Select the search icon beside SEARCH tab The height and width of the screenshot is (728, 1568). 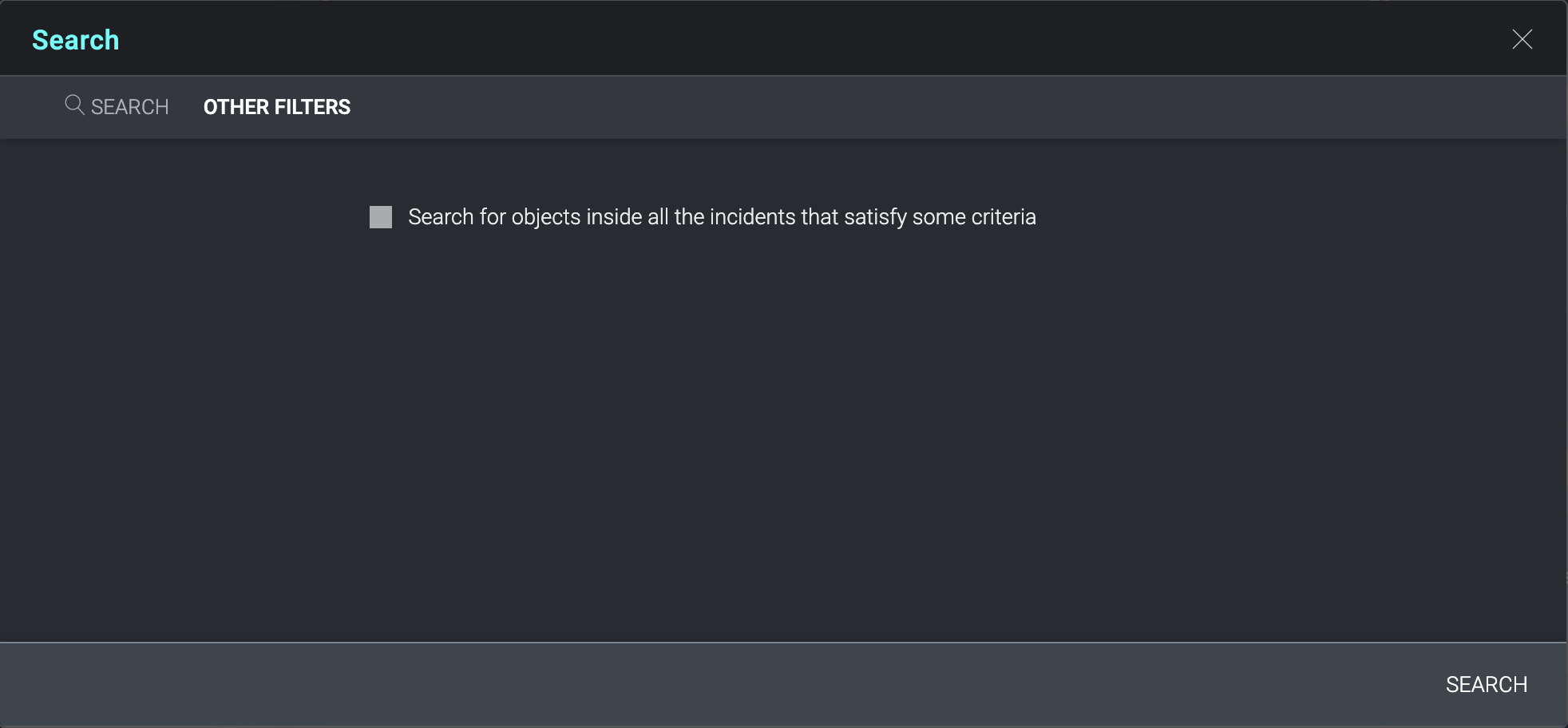pyautogui.click(x=73, y=105)
